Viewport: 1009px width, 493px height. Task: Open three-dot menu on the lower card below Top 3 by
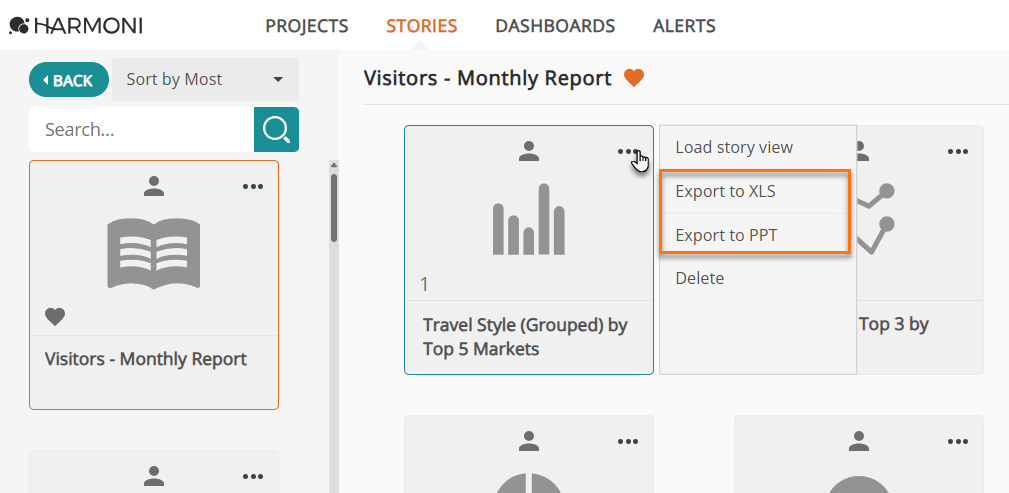tap(958, 442)
